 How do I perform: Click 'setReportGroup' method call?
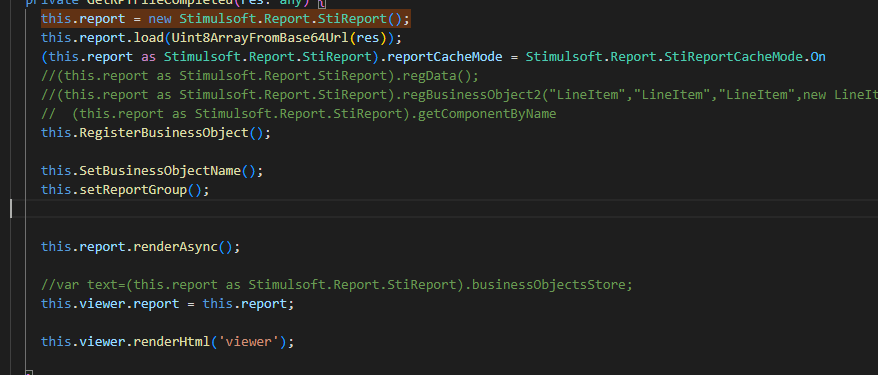tap(133, 190)
